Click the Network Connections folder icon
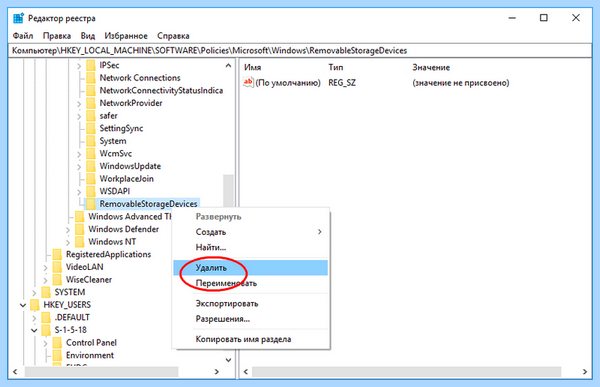 tap(91, 78)
